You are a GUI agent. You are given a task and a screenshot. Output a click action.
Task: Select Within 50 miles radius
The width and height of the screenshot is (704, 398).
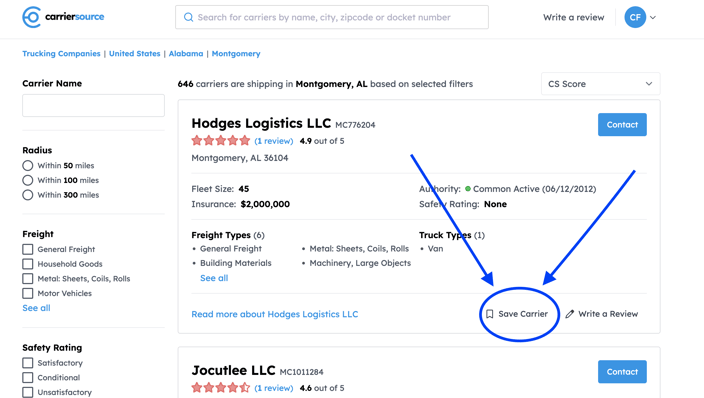pos(28,165)
